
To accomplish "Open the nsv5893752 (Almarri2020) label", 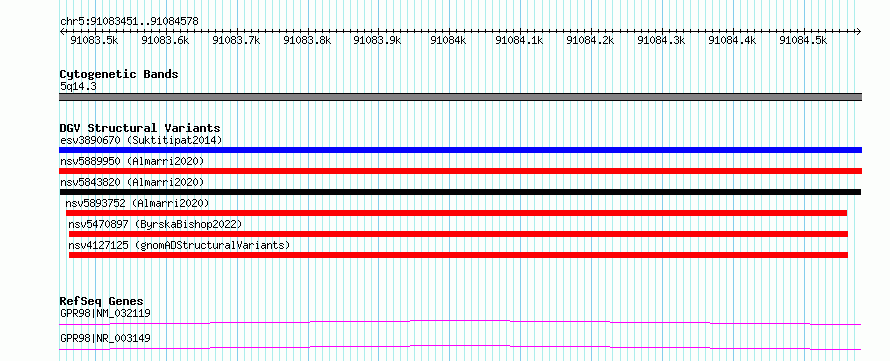I will (x=137, y=203).
